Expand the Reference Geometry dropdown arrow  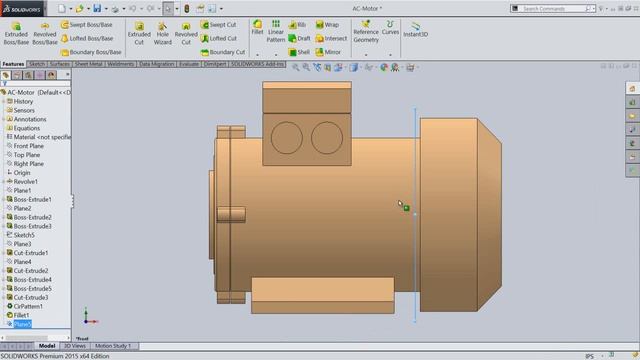[366, 55]
